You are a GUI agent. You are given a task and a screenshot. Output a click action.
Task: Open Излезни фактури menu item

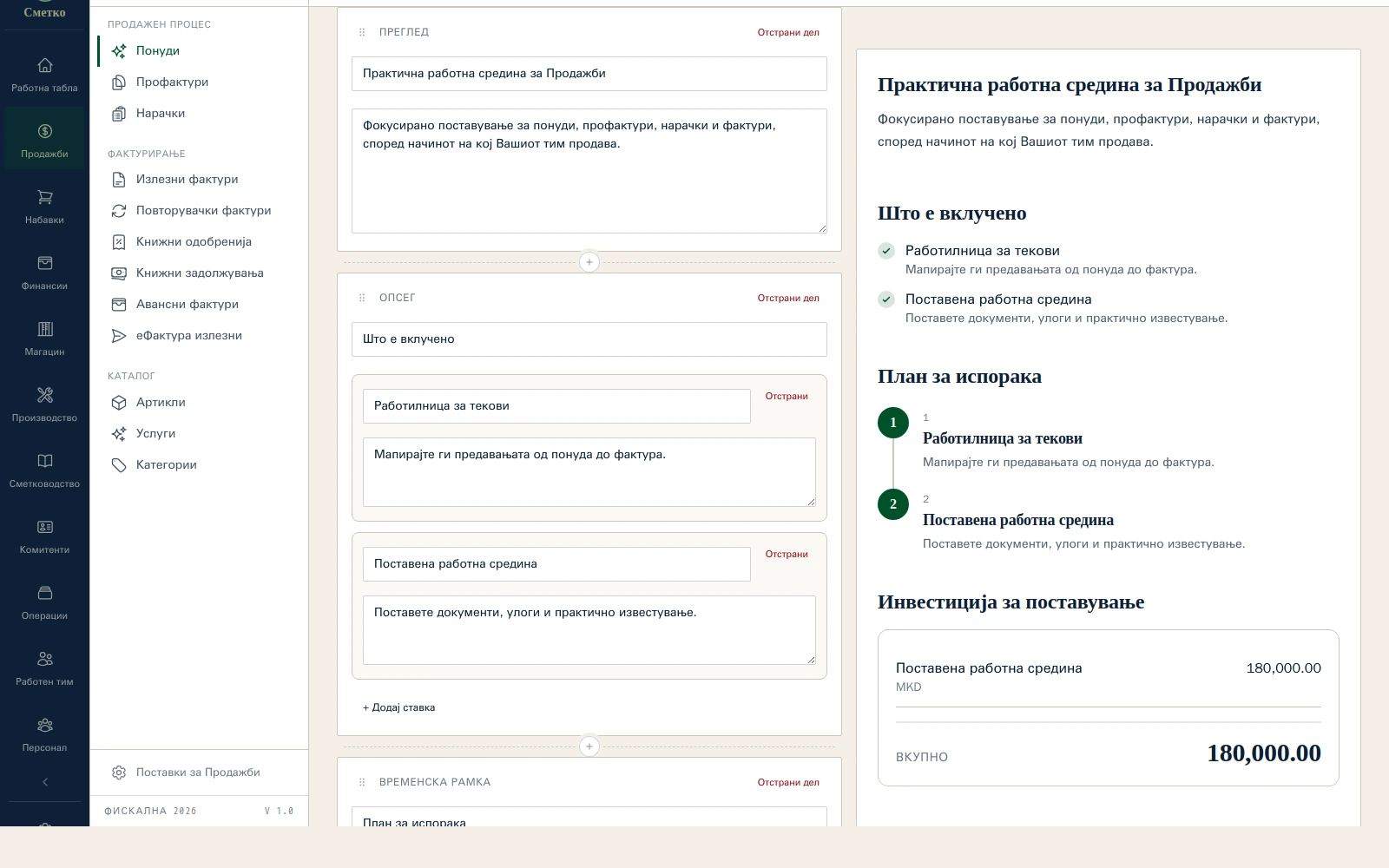pyautogui.click(x=199, y=180)
